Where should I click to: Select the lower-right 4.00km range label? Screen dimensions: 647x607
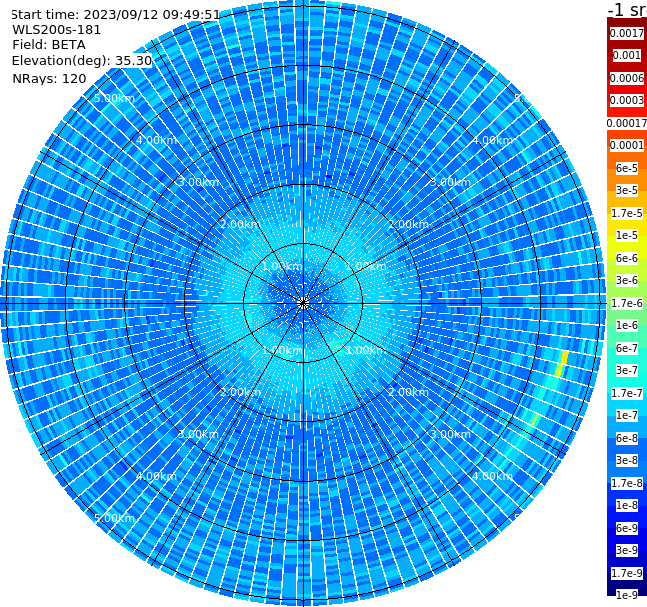(x=492, y=476)
